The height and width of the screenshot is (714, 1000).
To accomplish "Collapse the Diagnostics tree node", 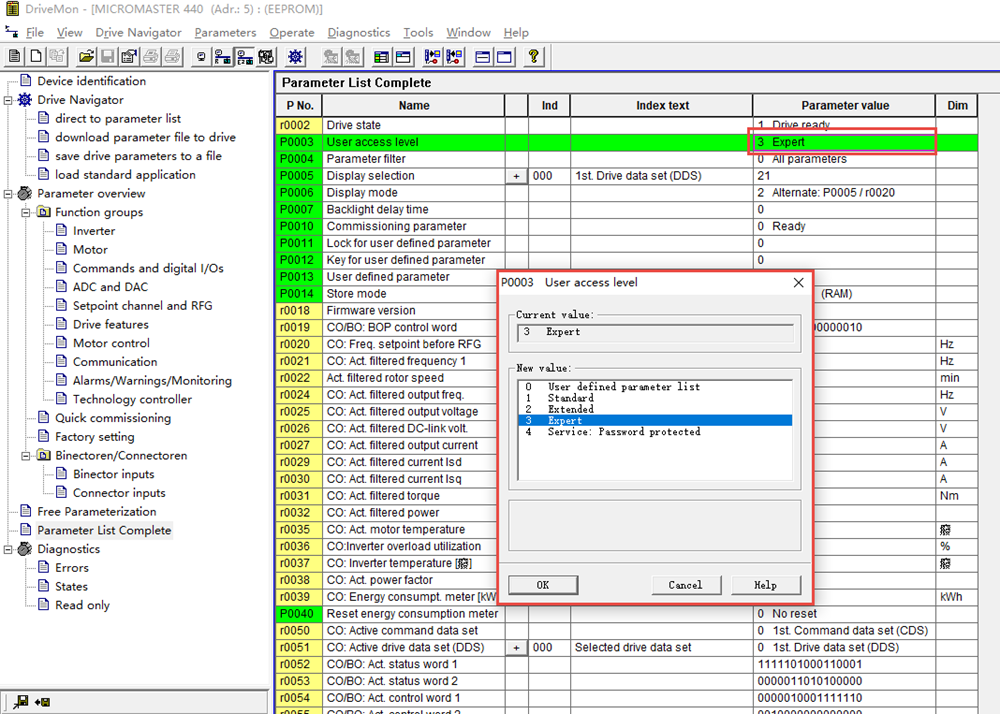I will pyautogui.click(x=9, y=549).
